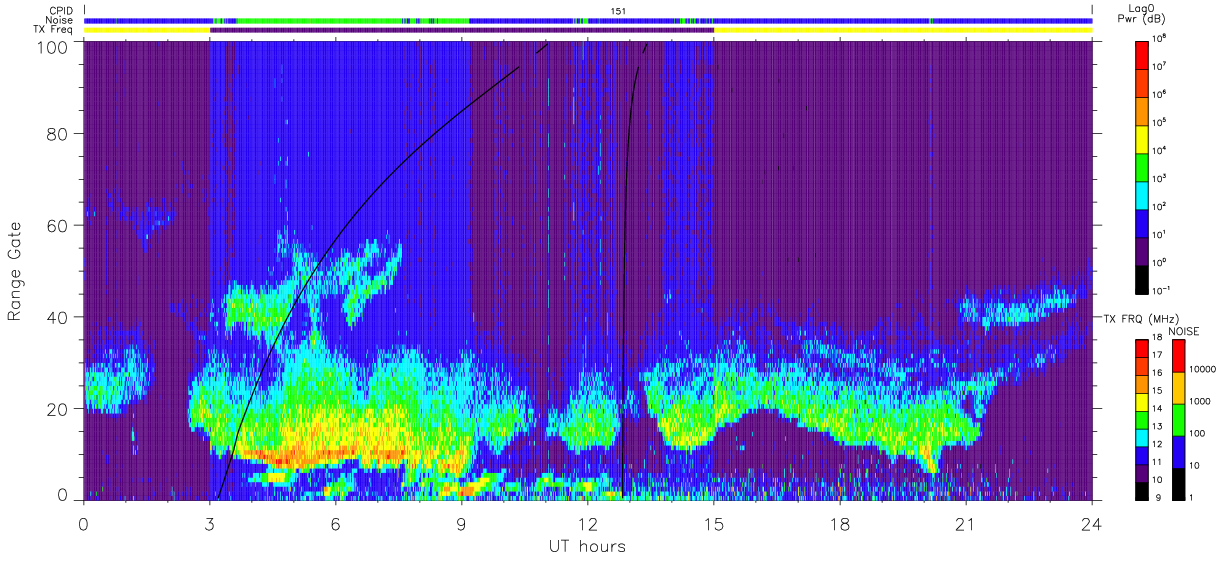Click the purple part of TX Freq strip
The height and width of the screenshot is (567, 1228).
pyautogui.click(x=462, y=30)
